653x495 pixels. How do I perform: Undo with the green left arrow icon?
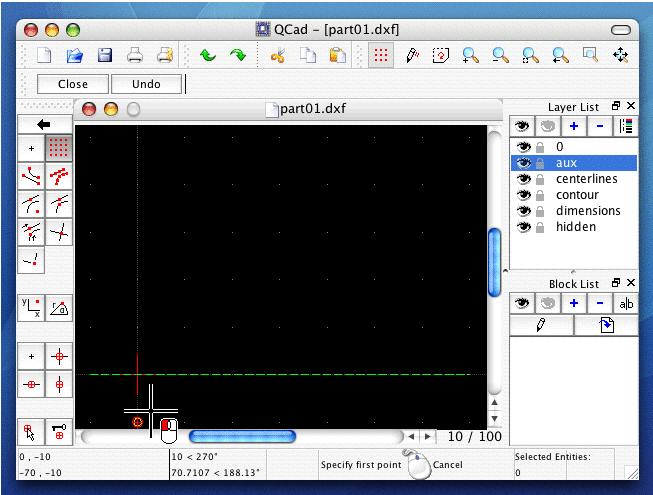[x=207, y=55]
